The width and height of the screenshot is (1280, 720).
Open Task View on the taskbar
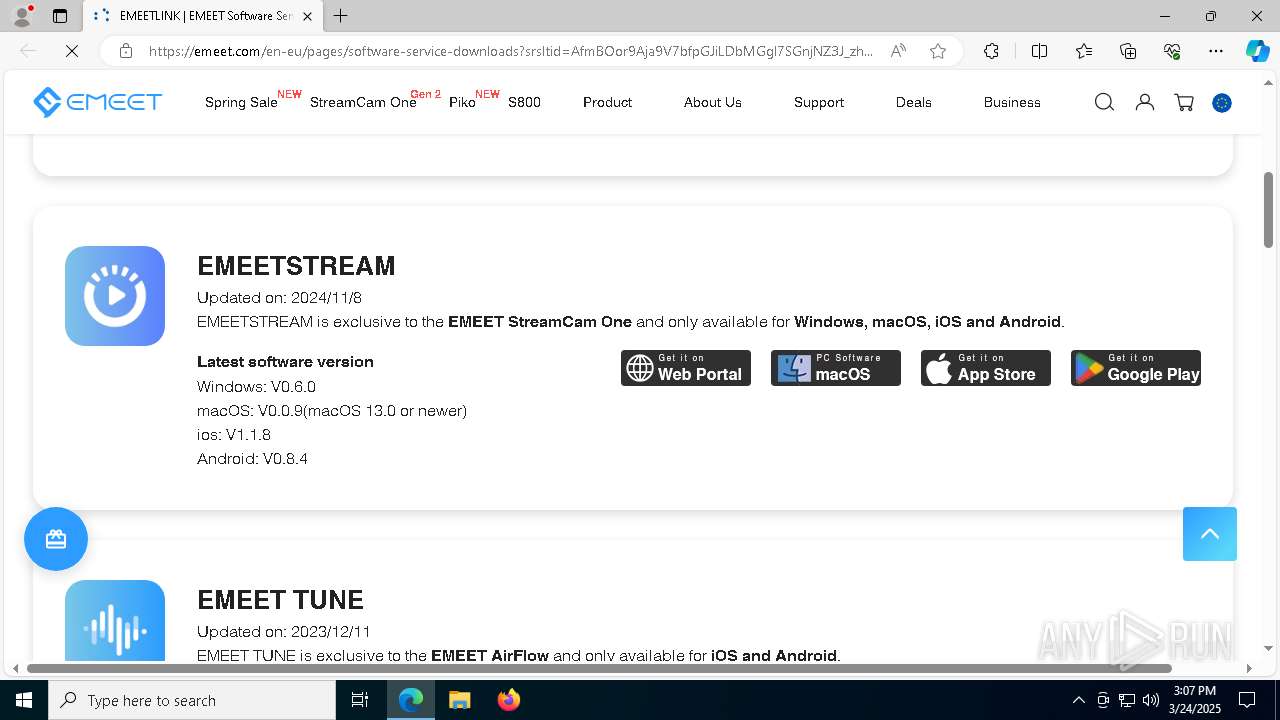(x=360, y=700)
